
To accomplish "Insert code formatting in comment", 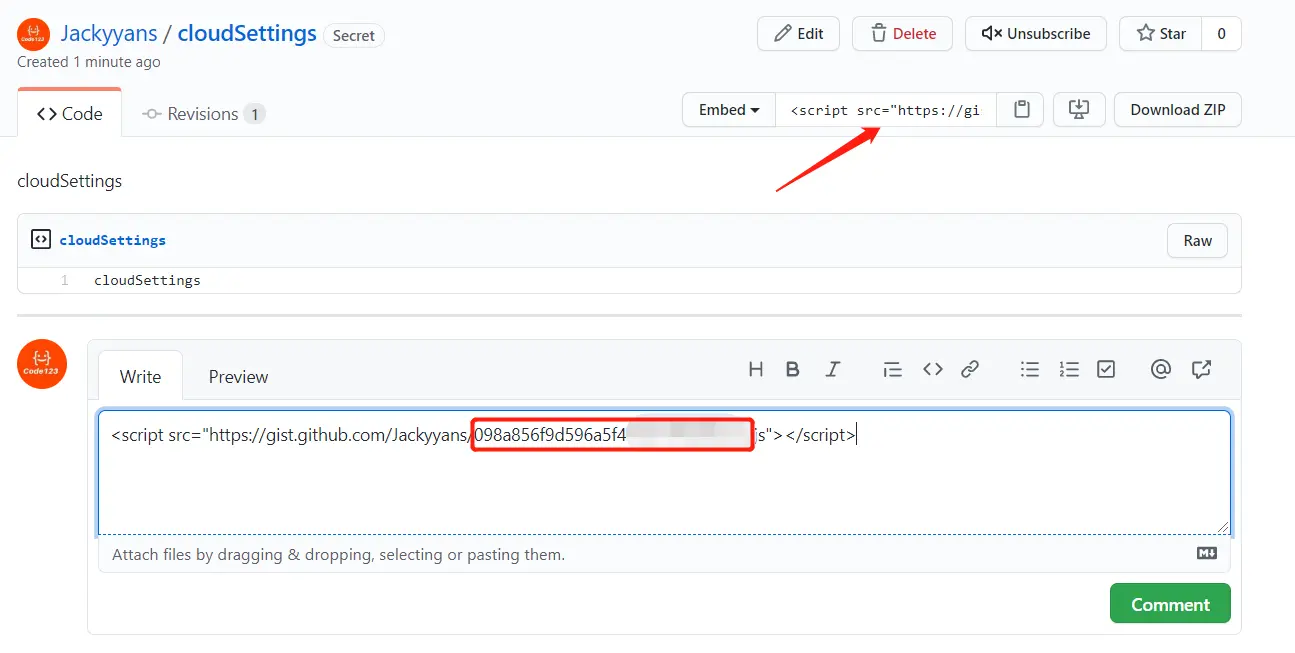I will (x=933, y=369).
